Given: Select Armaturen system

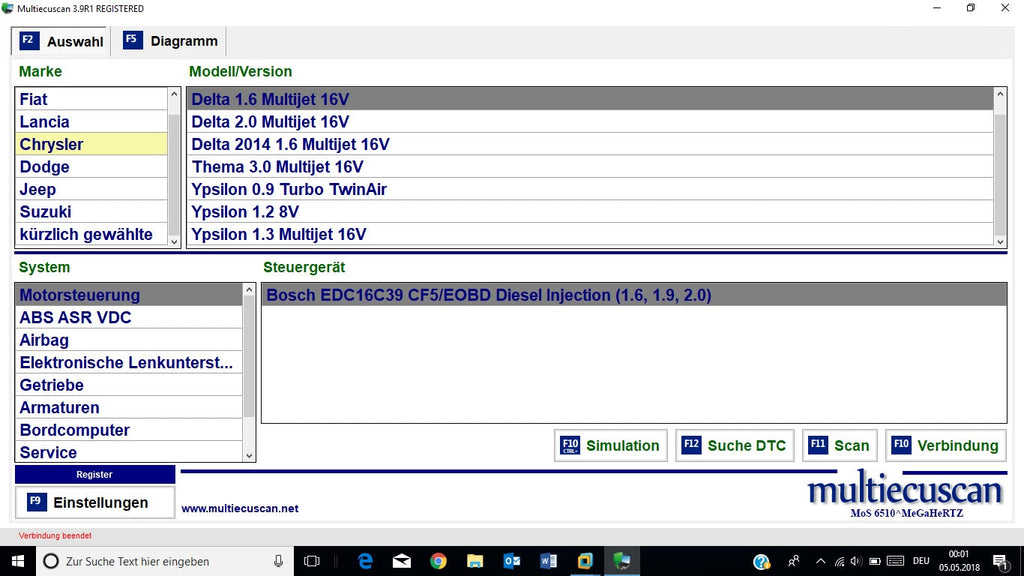Looking at the screenshot, I should click(x=129, y=408).
